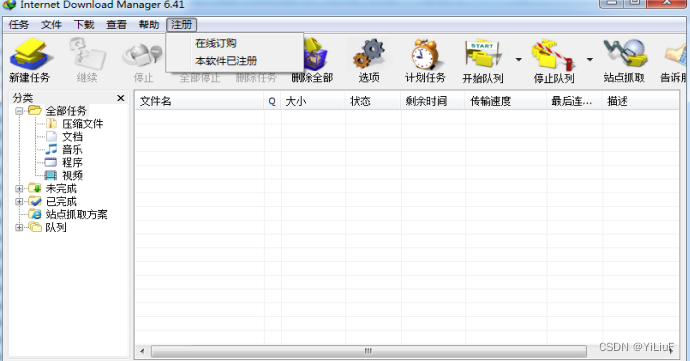Image resolution: width=690 pixels, height=361 pixels.
Task: Select 程序 category
Action: click(72, 162)
